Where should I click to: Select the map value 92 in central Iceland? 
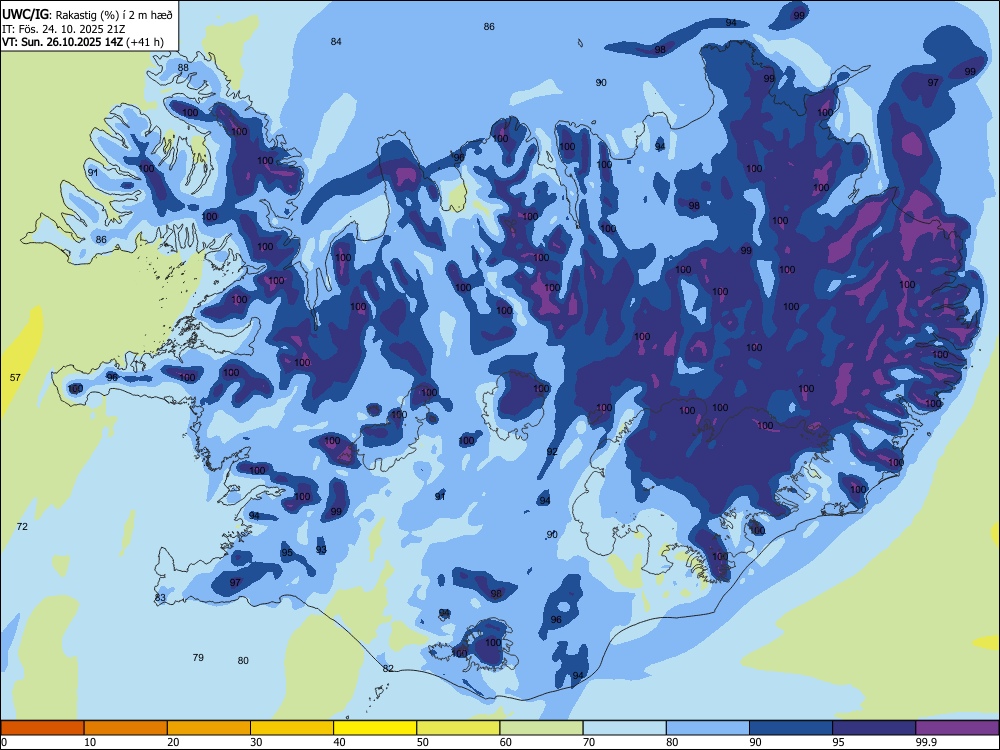click(x=552, y=452)
